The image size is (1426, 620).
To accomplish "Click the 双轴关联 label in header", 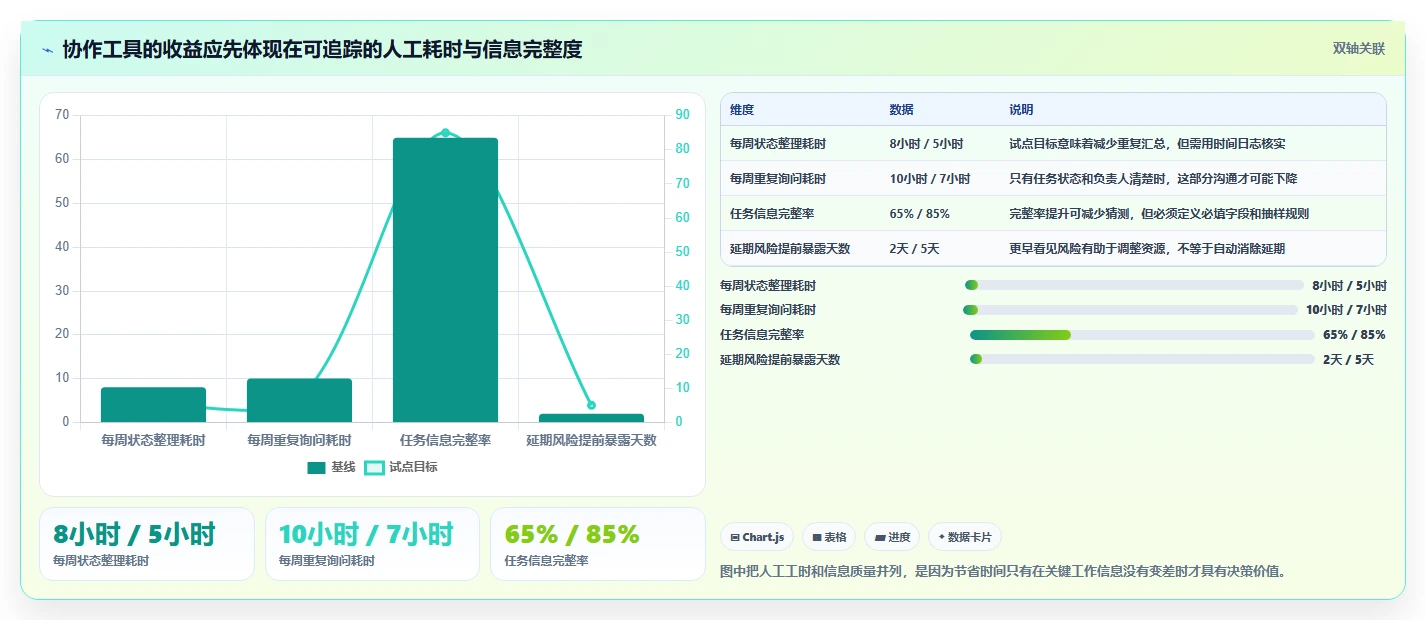I will 1358,49.
